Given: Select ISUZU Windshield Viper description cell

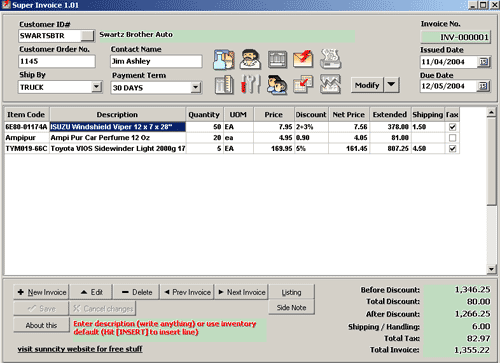Looking at the screenshot, I should click(118, 127).
